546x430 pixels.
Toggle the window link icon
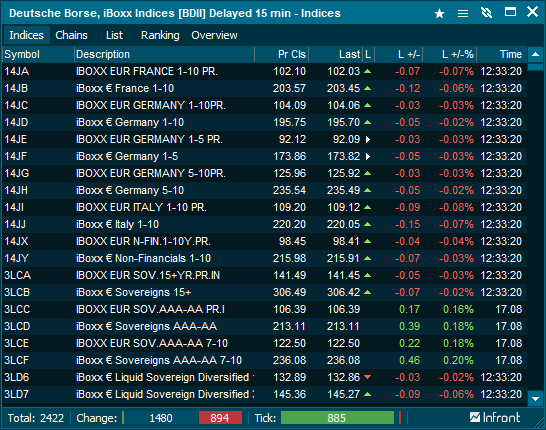tap(486, 13)
